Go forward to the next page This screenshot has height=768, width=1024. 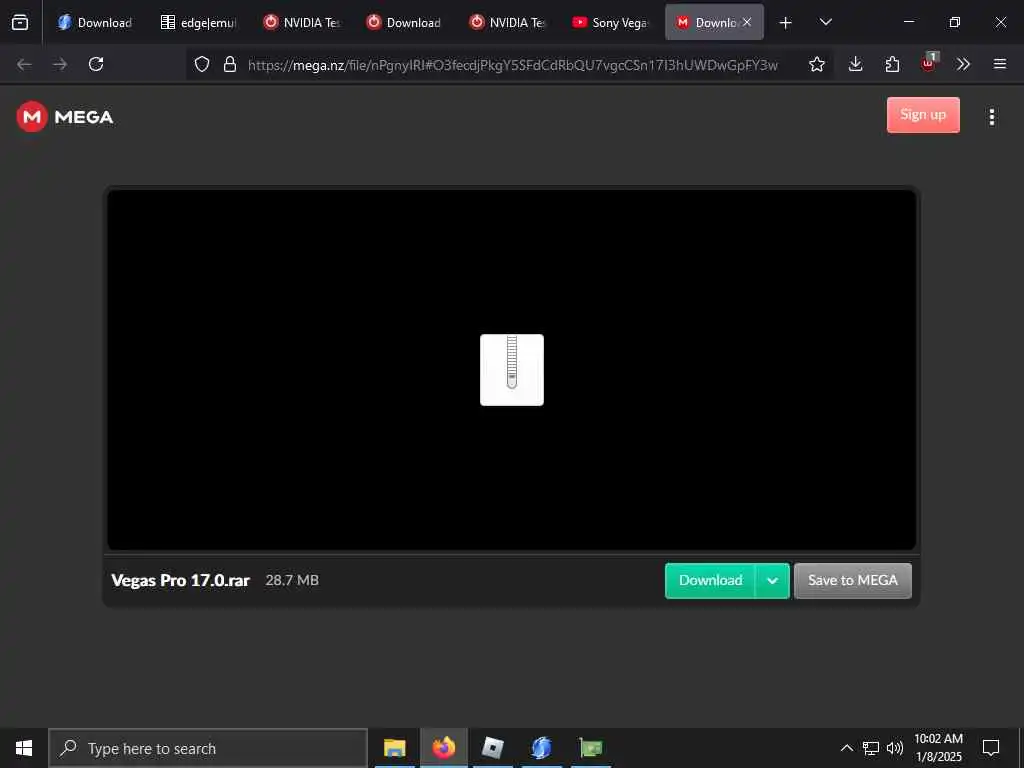pyautogui.click(x=60, y=64)
